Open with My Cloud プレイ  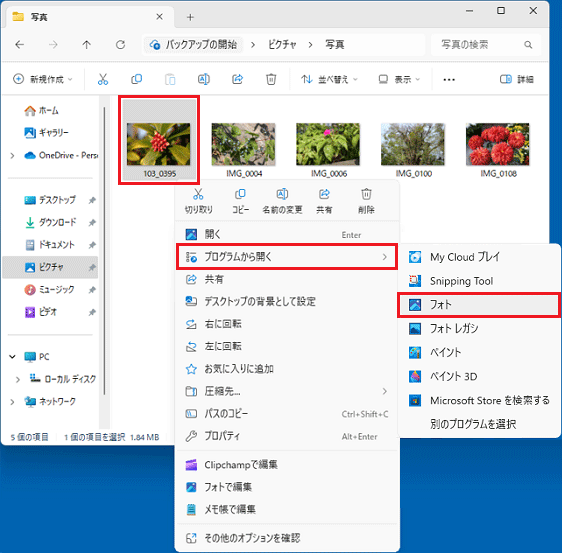478,257
